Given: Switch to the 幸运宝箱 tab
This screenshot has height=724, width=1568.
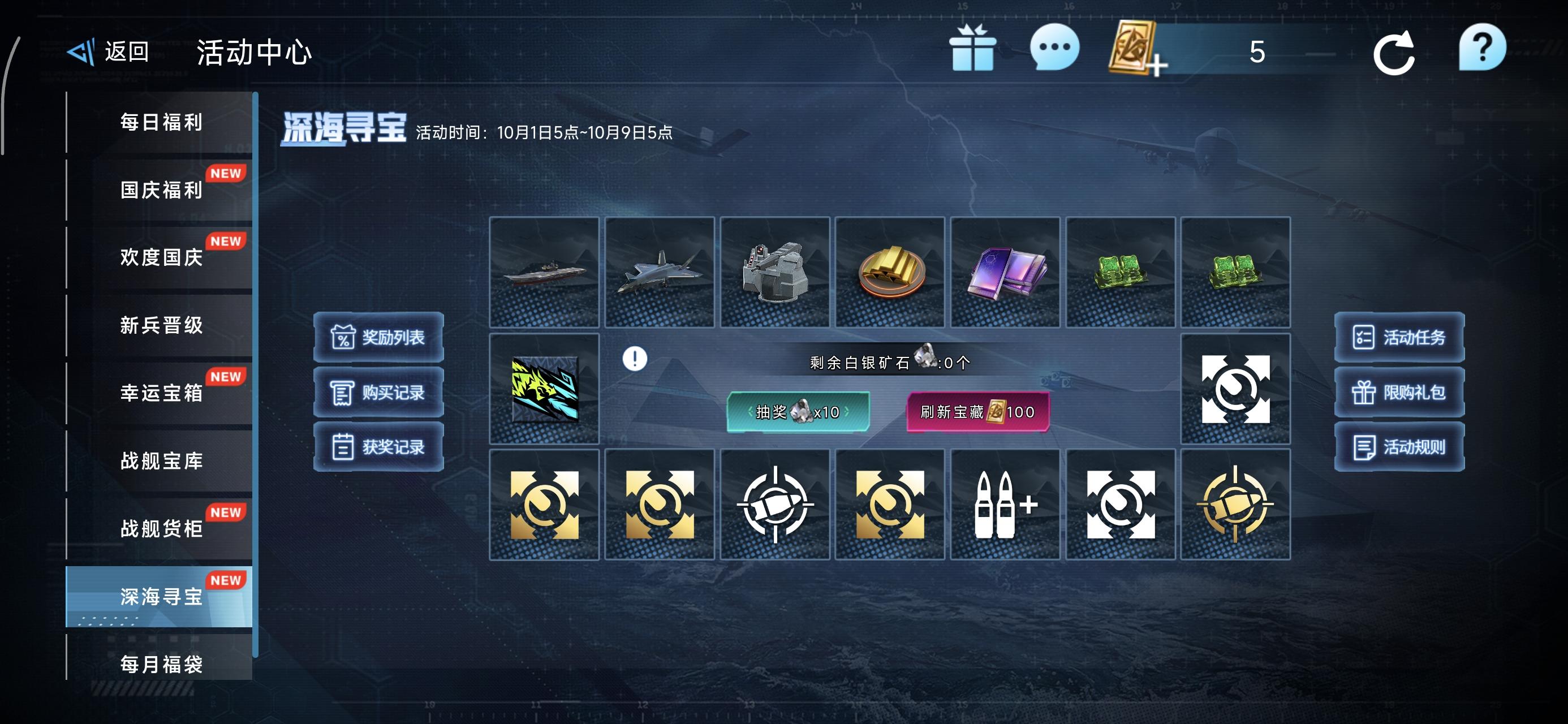Looking at the screenshot, I should click(x=160, y=393).
